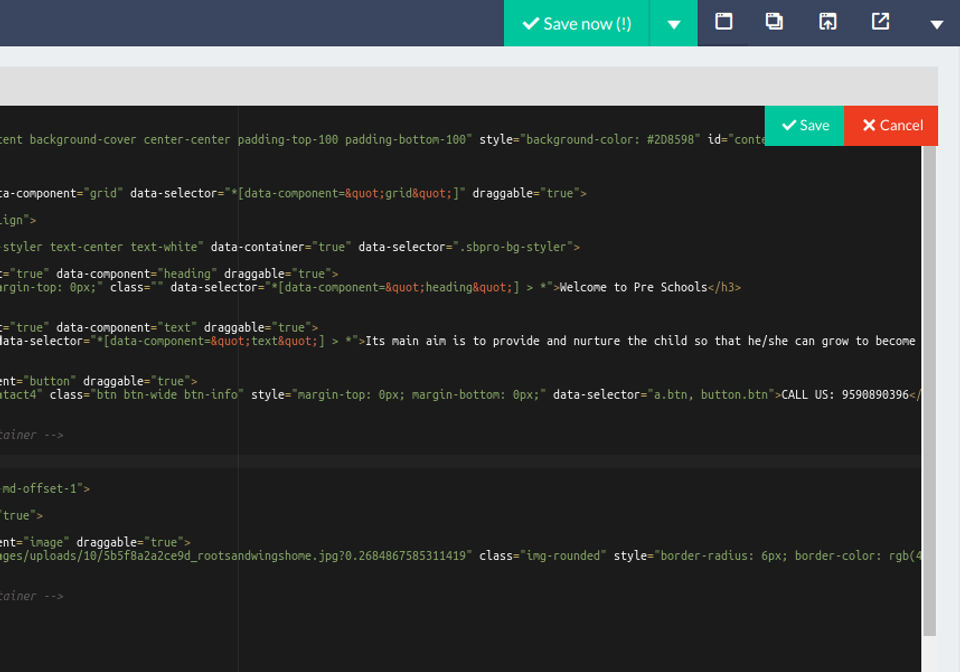Click the open in new window icon
Image resolution: width=960 pixels, height=672 pixels.
point(880,21)
